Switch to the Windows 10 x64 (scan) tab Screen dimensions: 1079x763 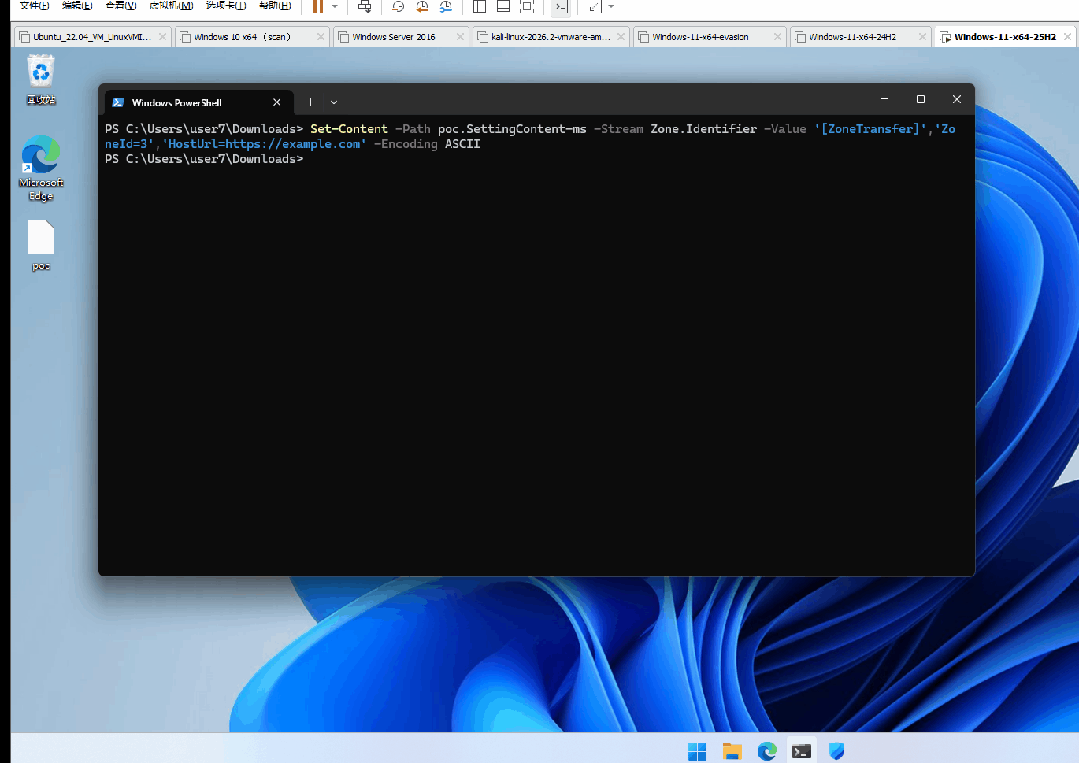click(252, 36)
